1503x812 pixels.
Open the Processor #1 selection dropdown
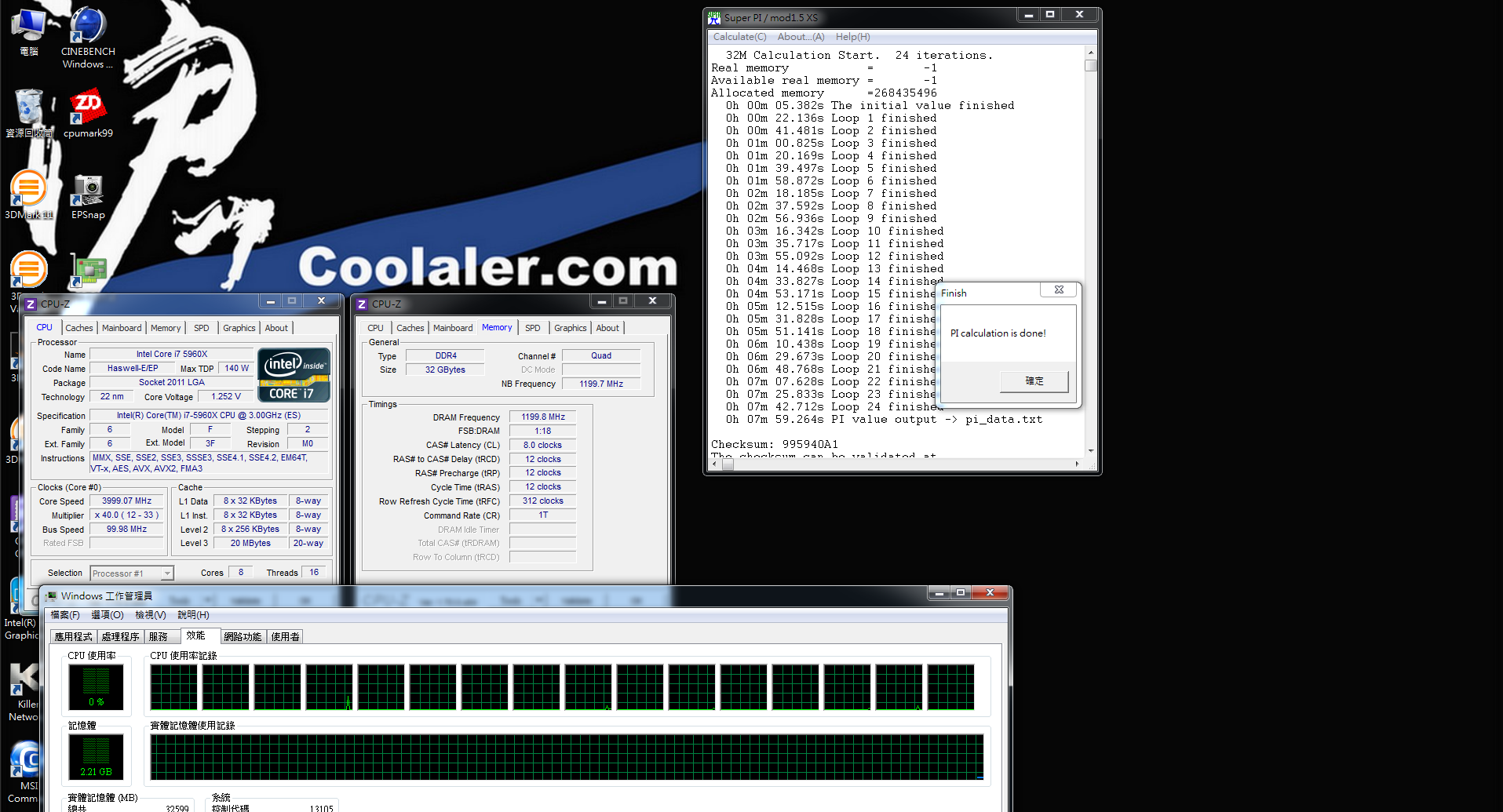(x=167, y=573)
